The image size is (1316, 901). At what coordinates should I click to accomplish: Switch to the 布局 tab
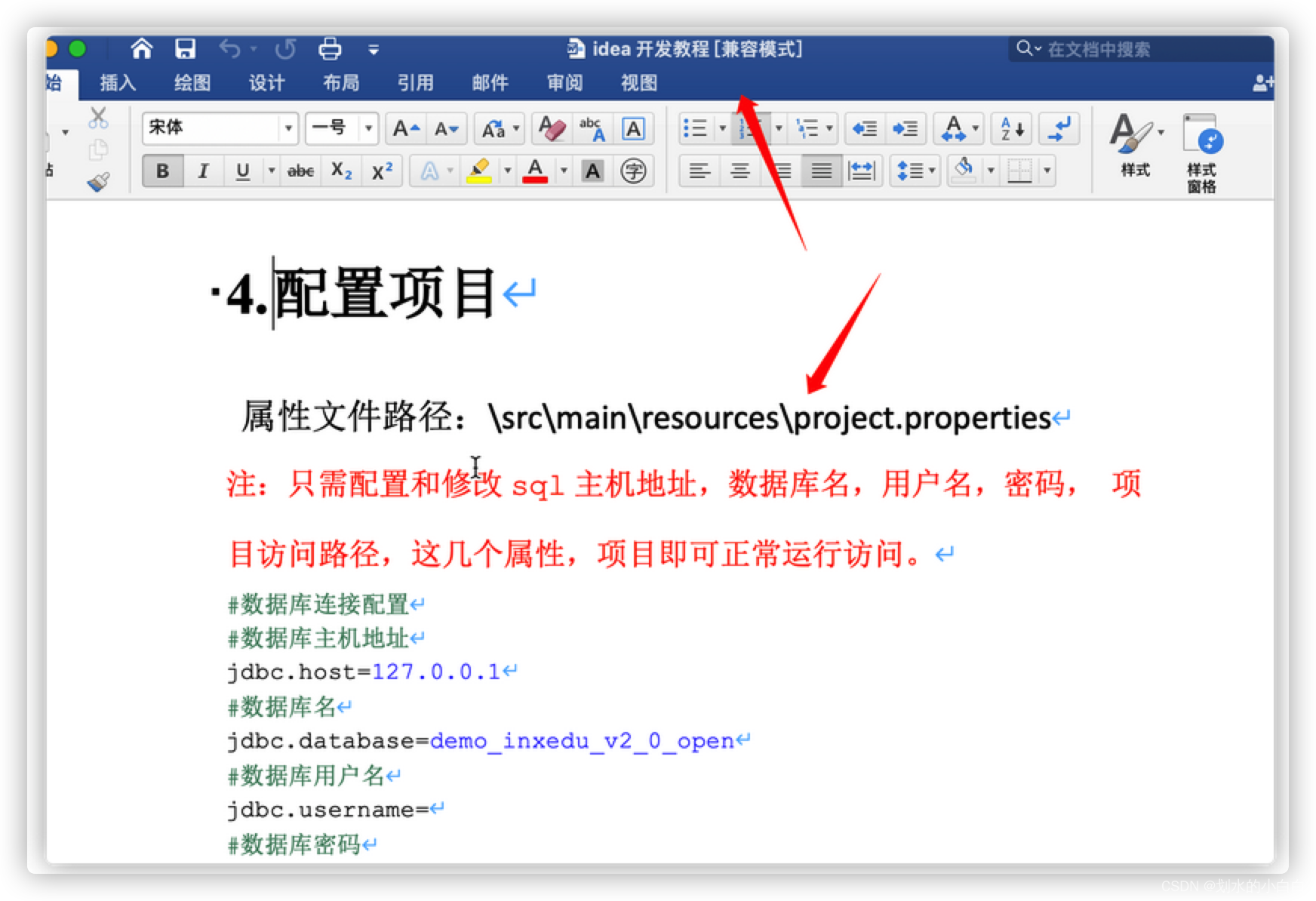click(341, 82)
